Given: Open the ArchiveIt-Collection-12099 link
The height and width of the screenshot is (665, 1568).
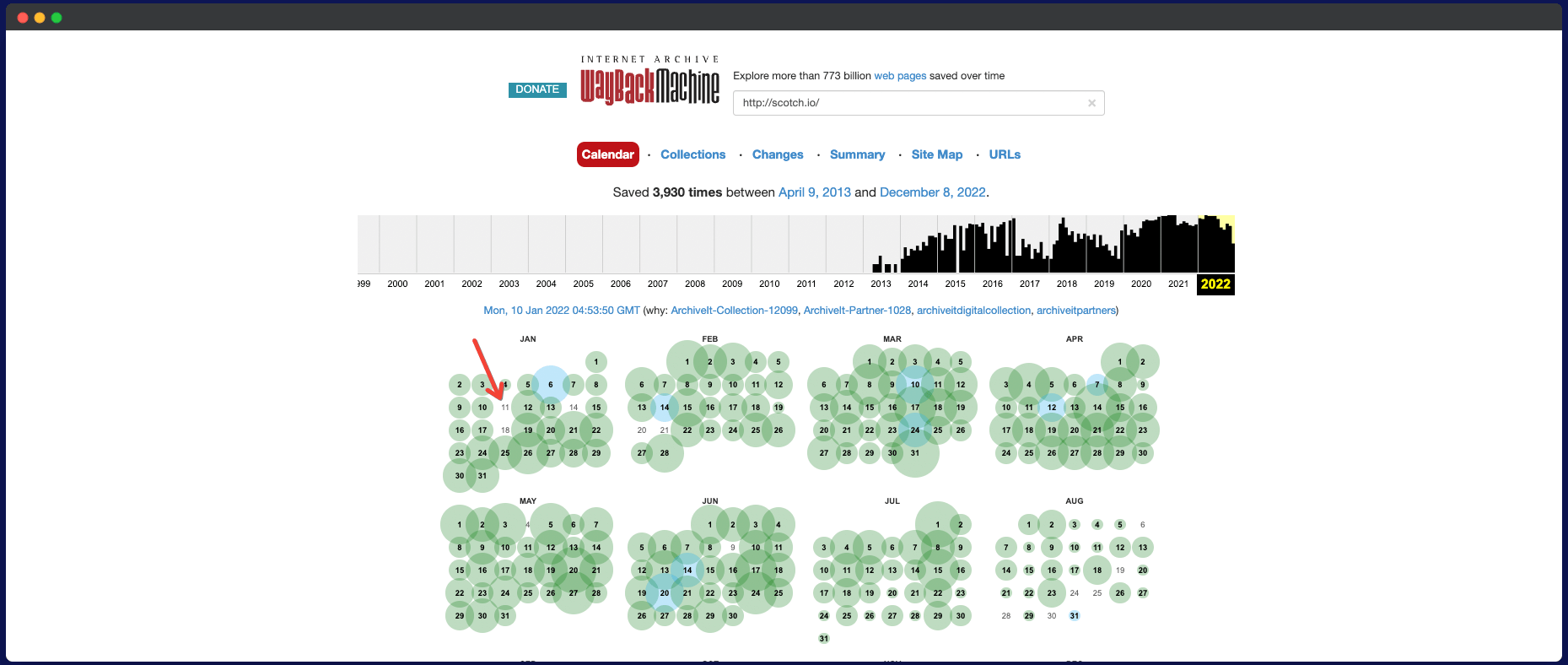Looking at the screenshot, I should click(x=734, y=311).
